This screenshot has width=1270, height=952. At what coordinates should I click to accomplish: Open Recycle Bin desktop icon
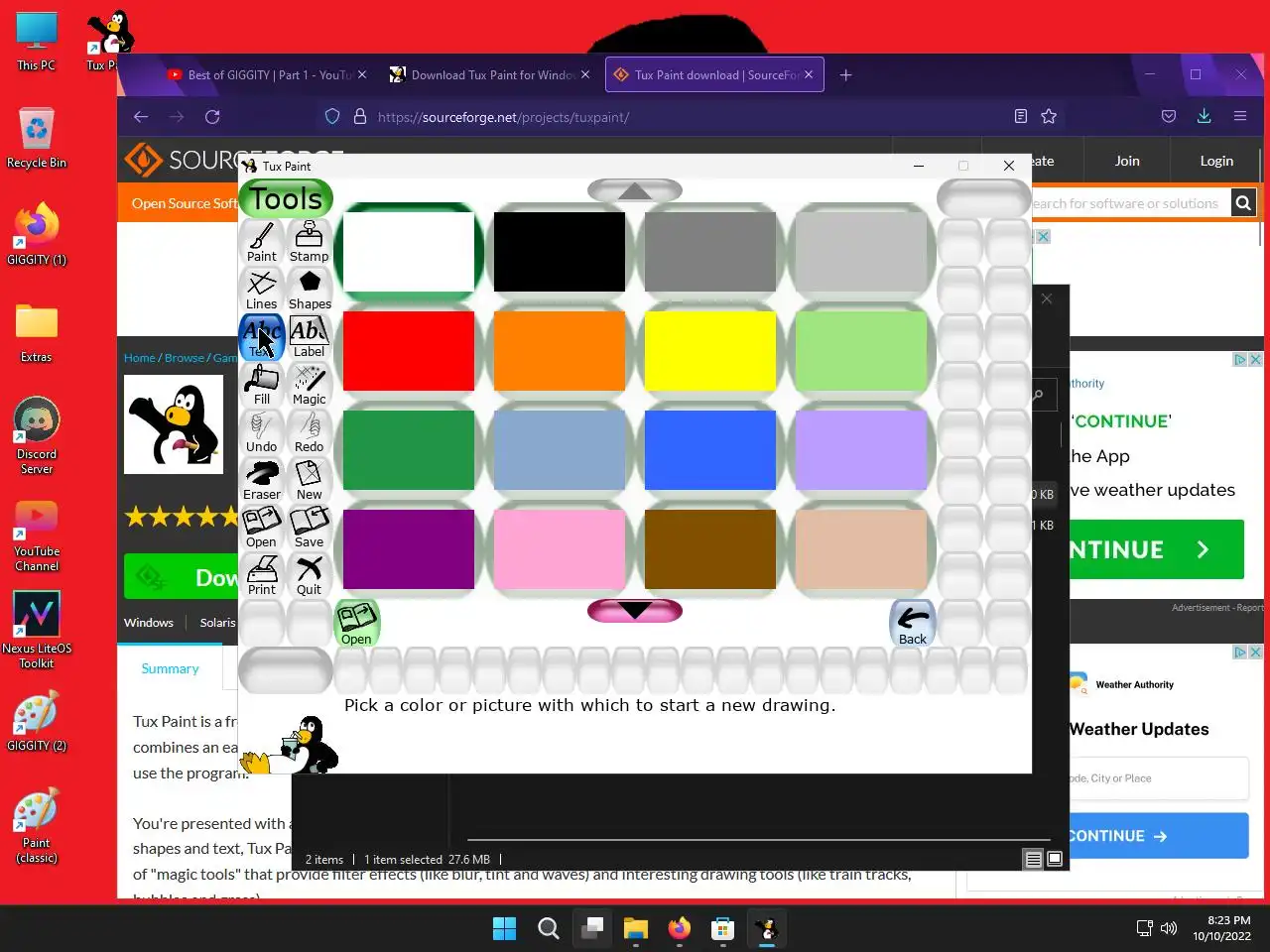tap(37, 138)
